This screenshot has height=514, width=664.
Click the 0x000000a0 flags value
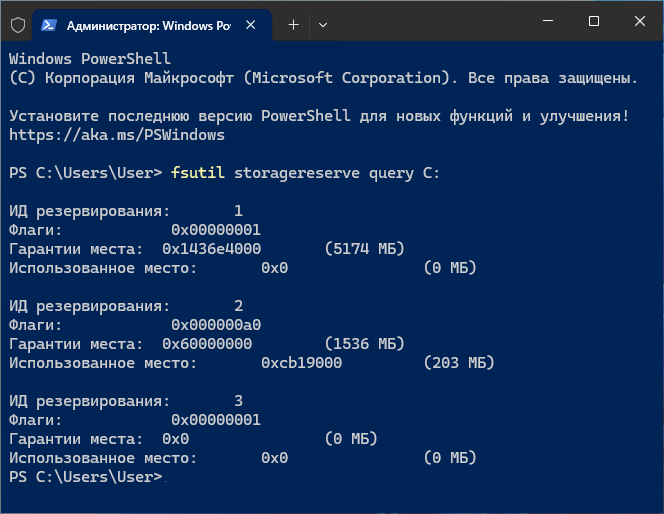(x=216, y=325)
